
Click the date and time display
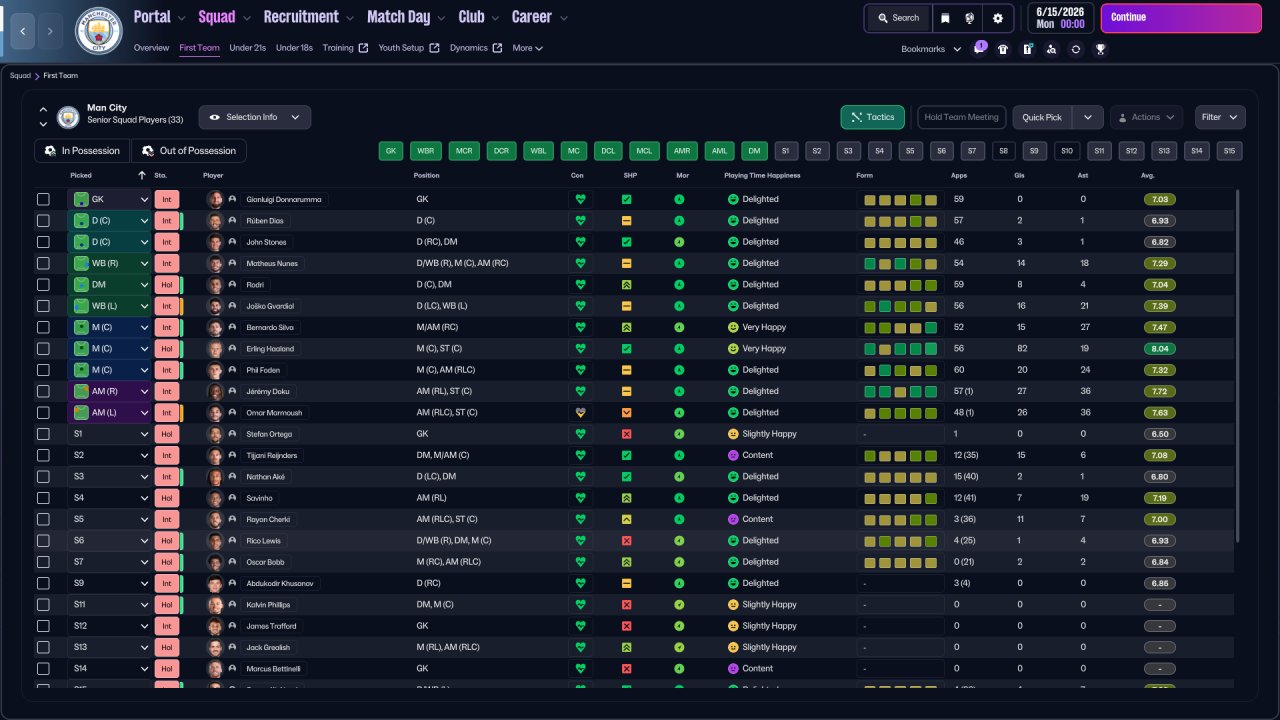pyautogui.click(x=1060, y=18)
